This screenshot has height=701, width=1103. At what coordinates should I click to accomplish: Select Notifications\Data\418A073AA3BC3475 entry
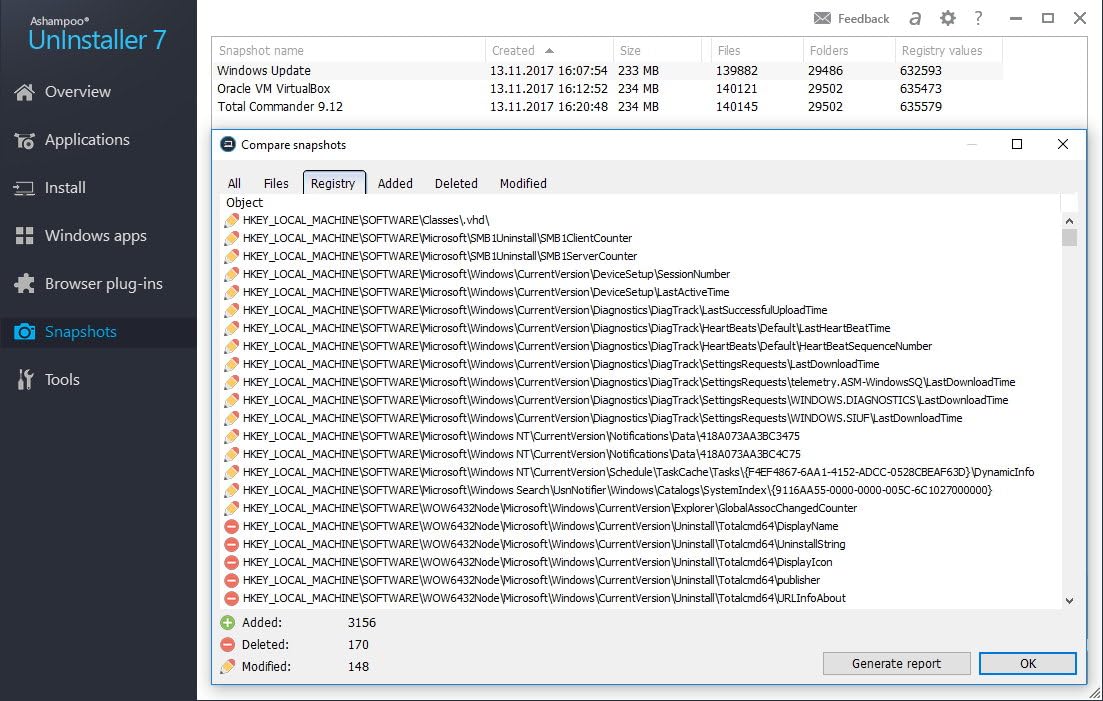point(521,436)
